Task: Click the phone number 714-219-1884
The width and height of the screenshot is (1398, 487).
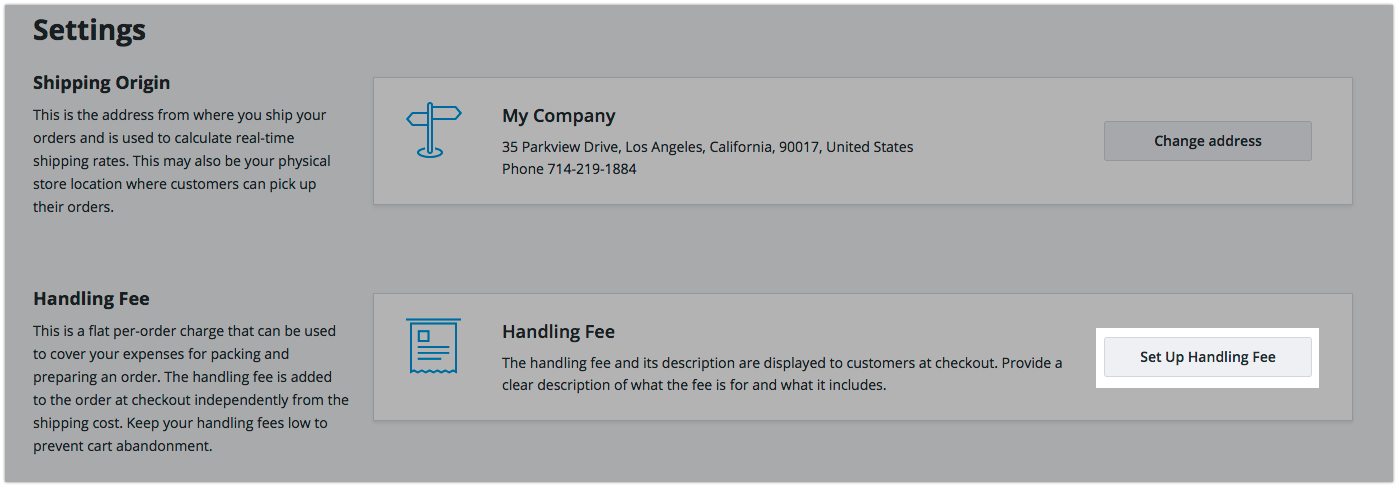Action: (591, 169)
